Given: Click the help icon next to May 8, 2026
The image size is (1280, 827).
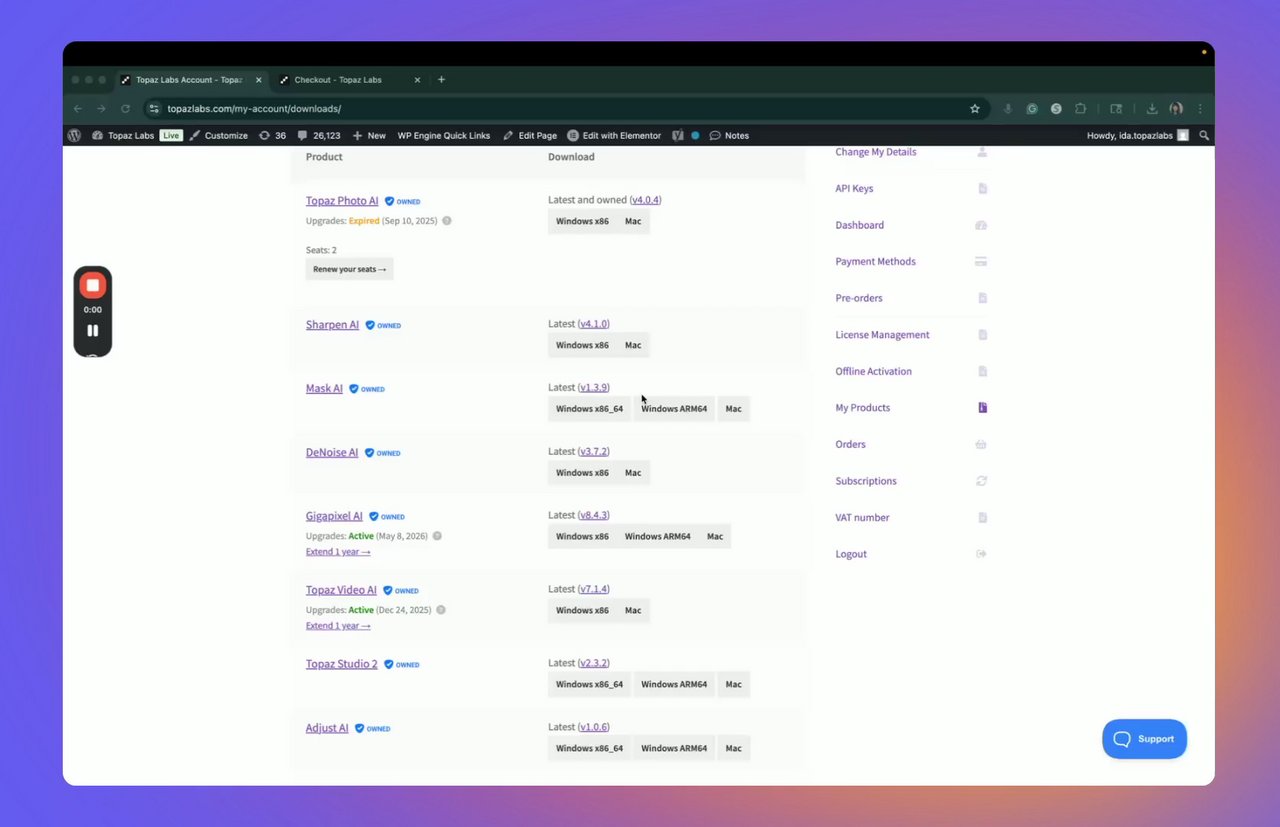Looking at the screenshot, I should click(x=437, y=536).
